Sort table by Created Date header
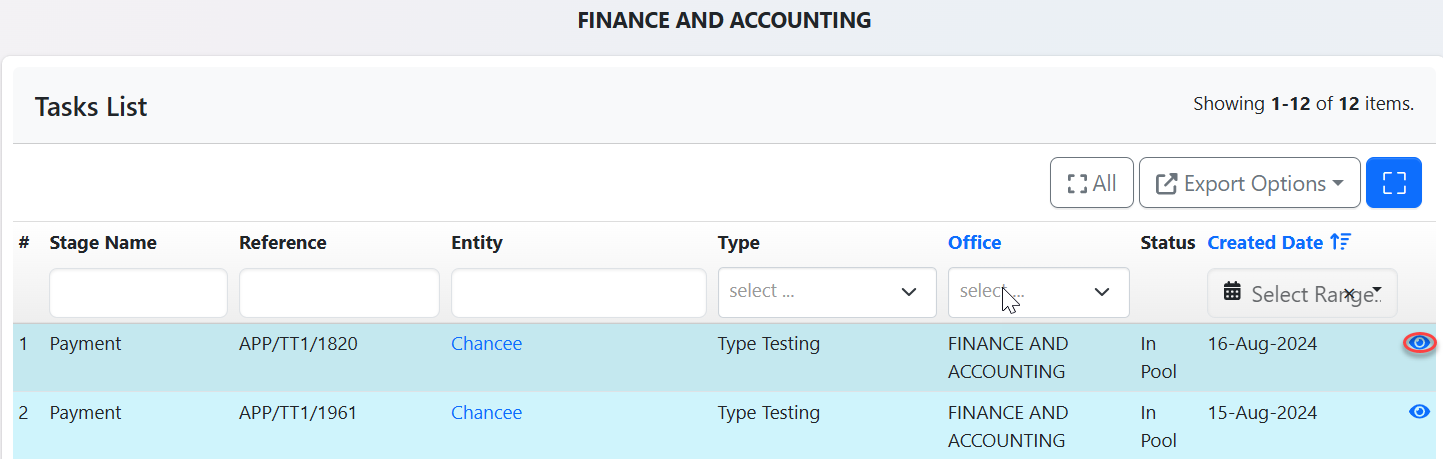 pyautogui.click(x=1266, y=242)
